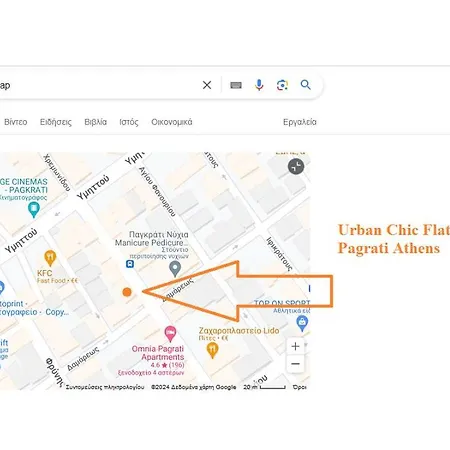Open the Ειδήσεις search tab
This screenshot has width=450, height=450.
(x=56, y=122)
